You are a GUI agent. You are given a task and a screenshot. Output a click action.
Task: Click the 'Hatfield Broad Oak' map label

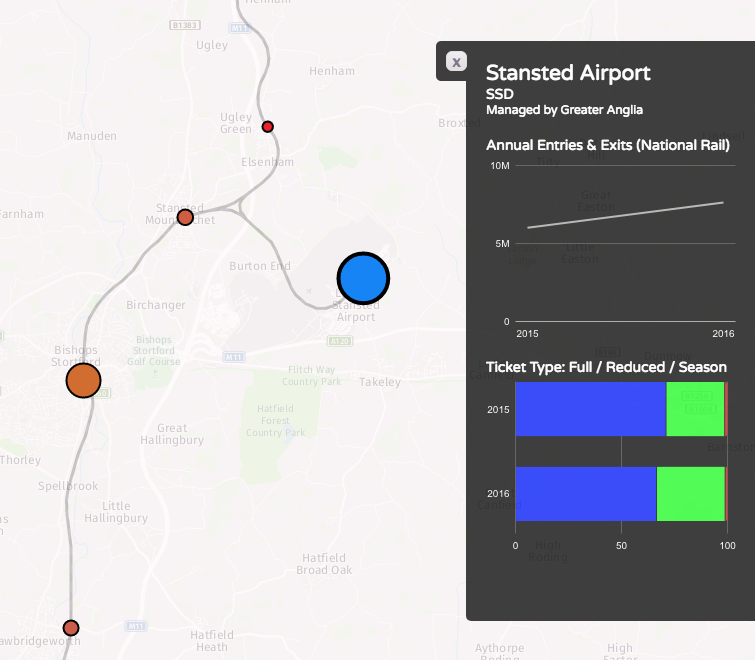324,564
